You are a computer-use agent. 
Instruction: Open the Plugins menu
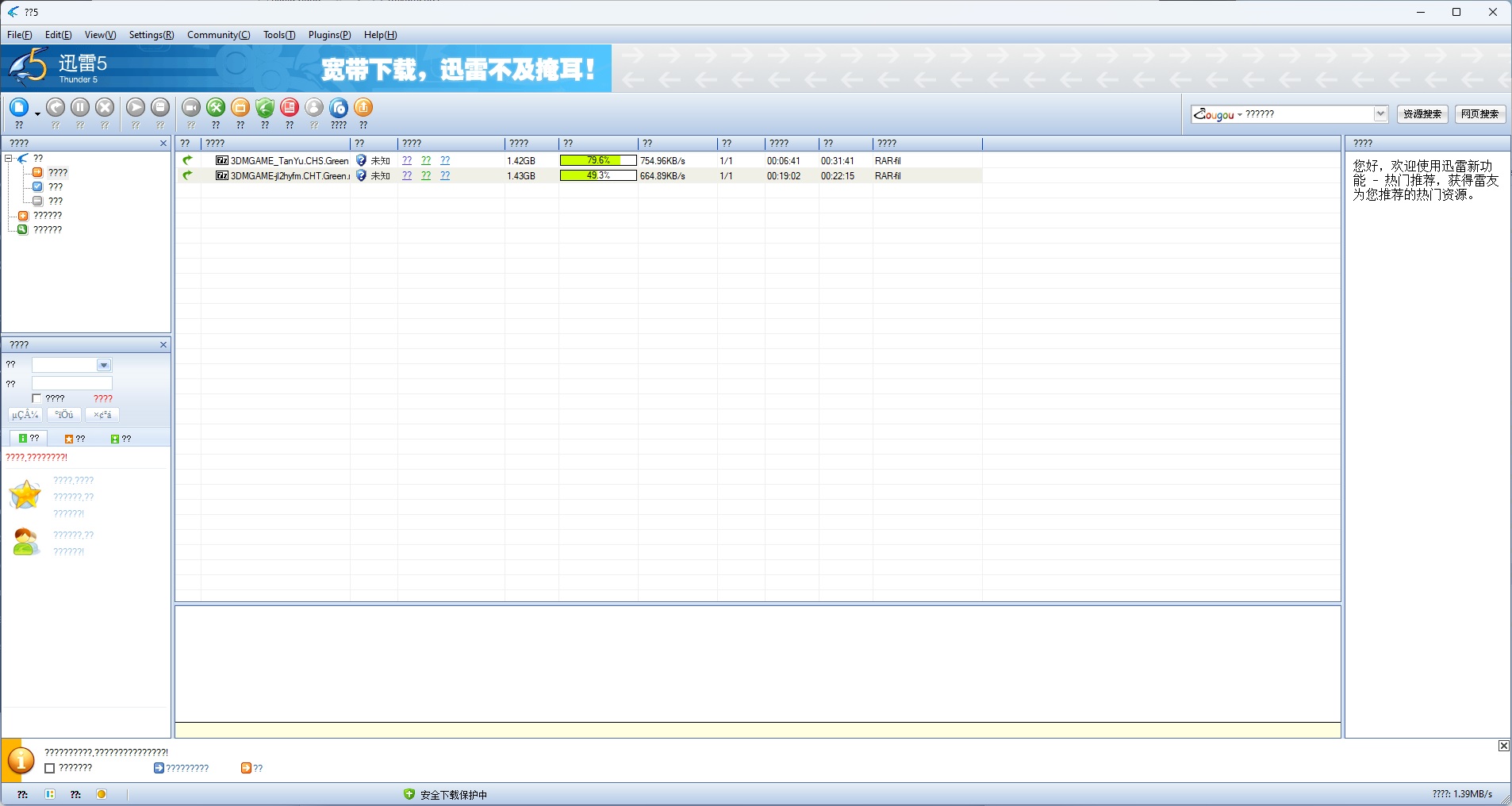[x=330, y=35]
